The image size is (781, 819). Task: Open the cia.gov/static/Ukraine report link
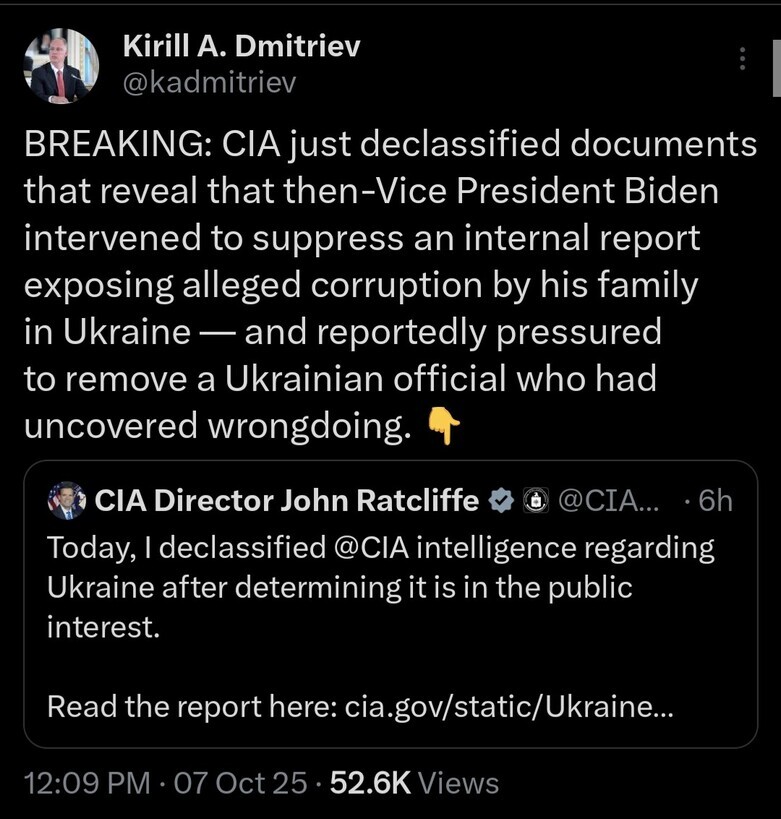point(509,707)
